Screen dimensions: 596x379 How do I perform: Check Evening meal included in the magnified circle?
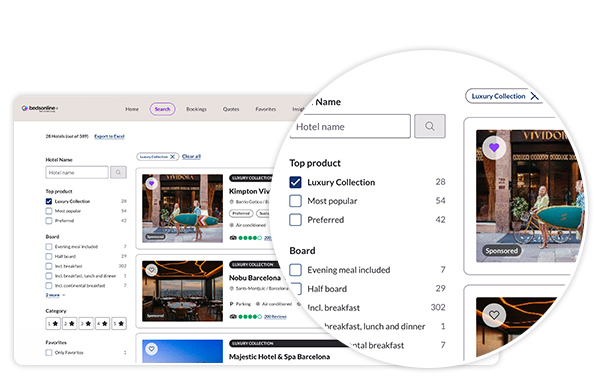tap(295, 270)
